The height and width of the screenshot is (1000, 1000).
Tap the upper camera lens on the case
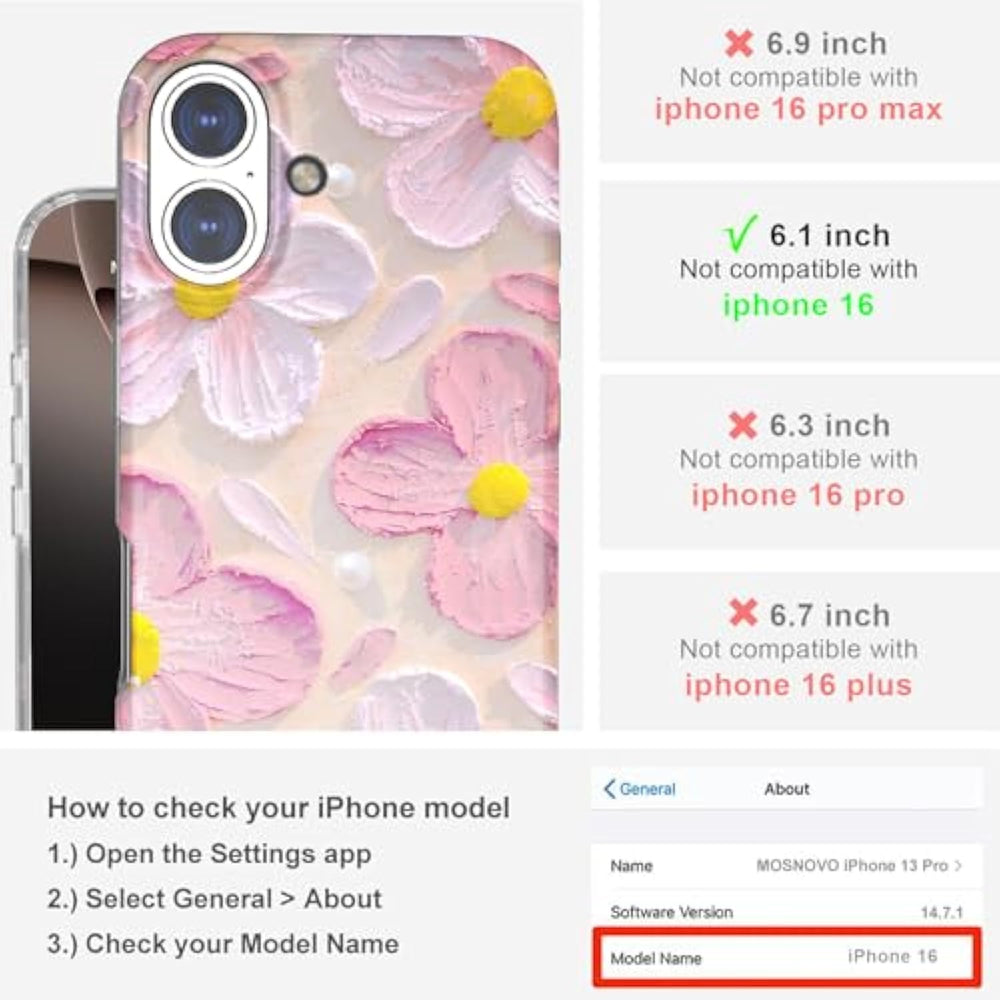[209, 120]
